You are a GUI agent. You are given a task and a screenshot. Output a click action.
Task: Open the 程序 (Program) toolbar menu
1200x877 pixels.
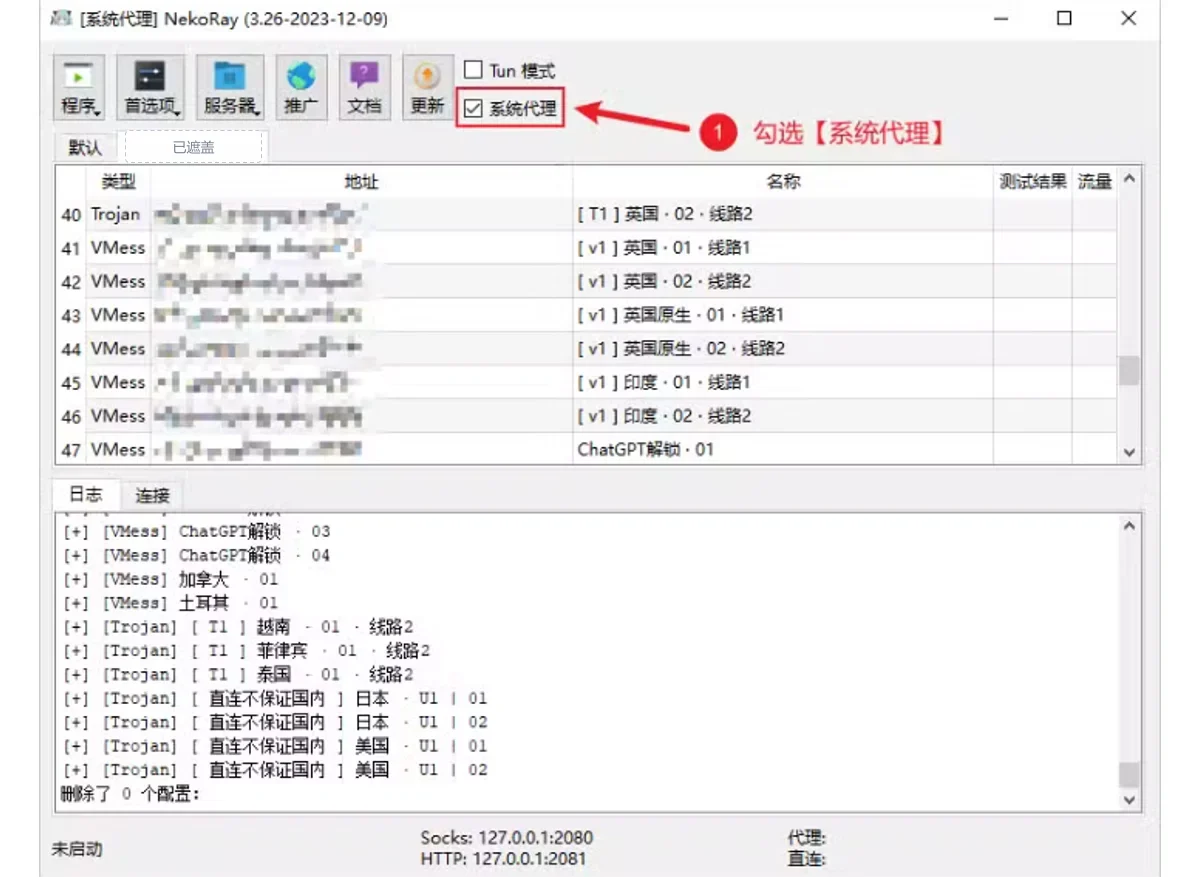(79, 88)
